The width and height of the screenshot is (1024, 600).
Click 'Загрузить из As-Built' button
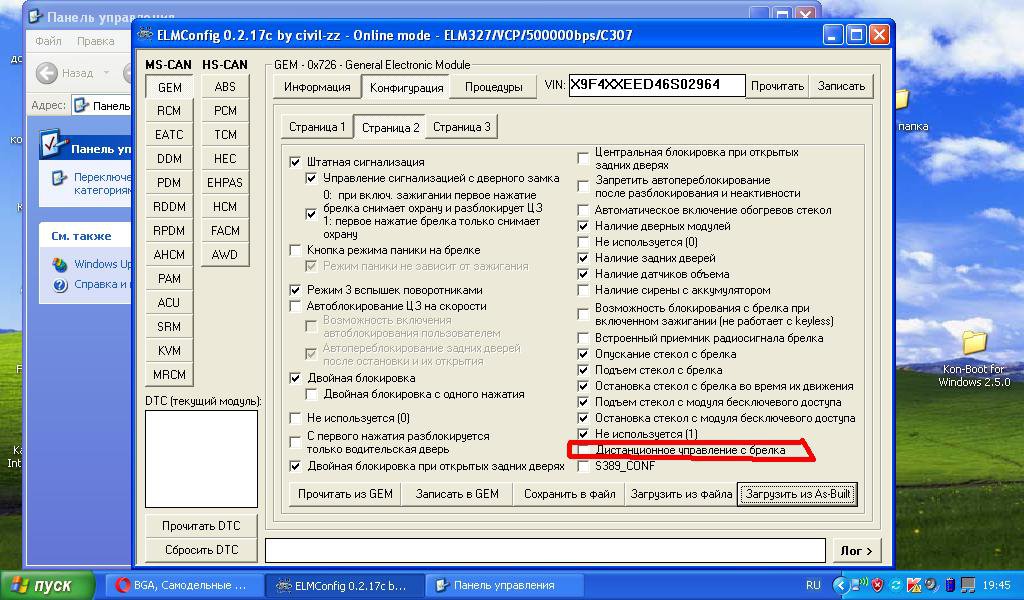point(797,494)
